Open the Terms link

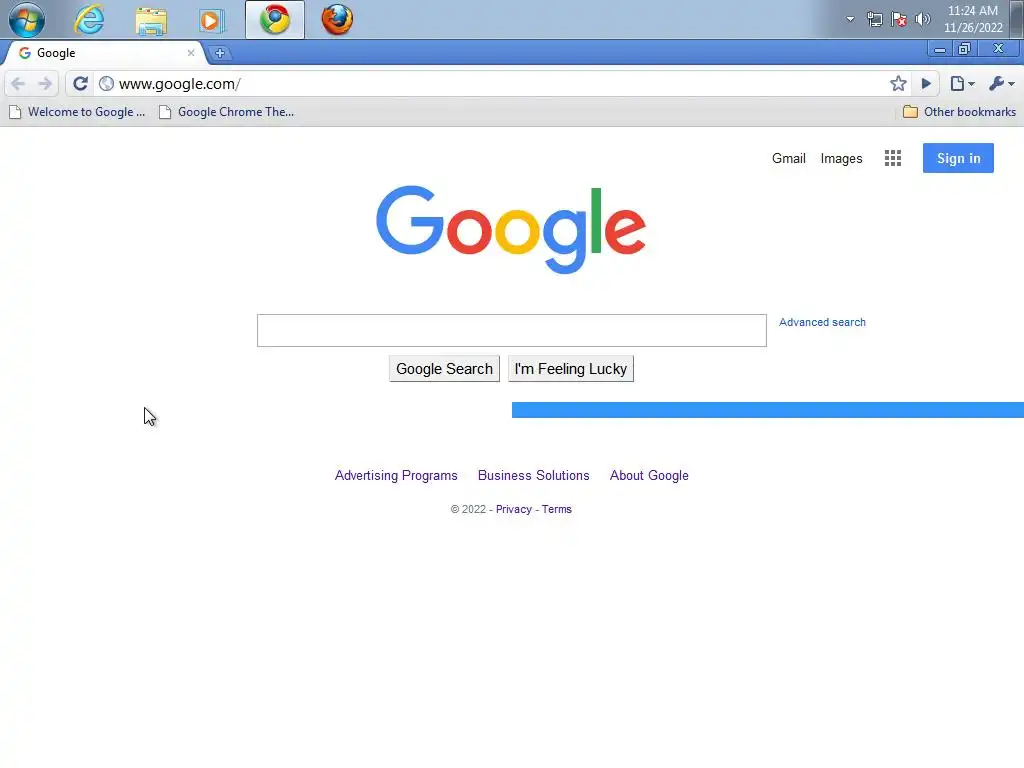tap(556, 509)
